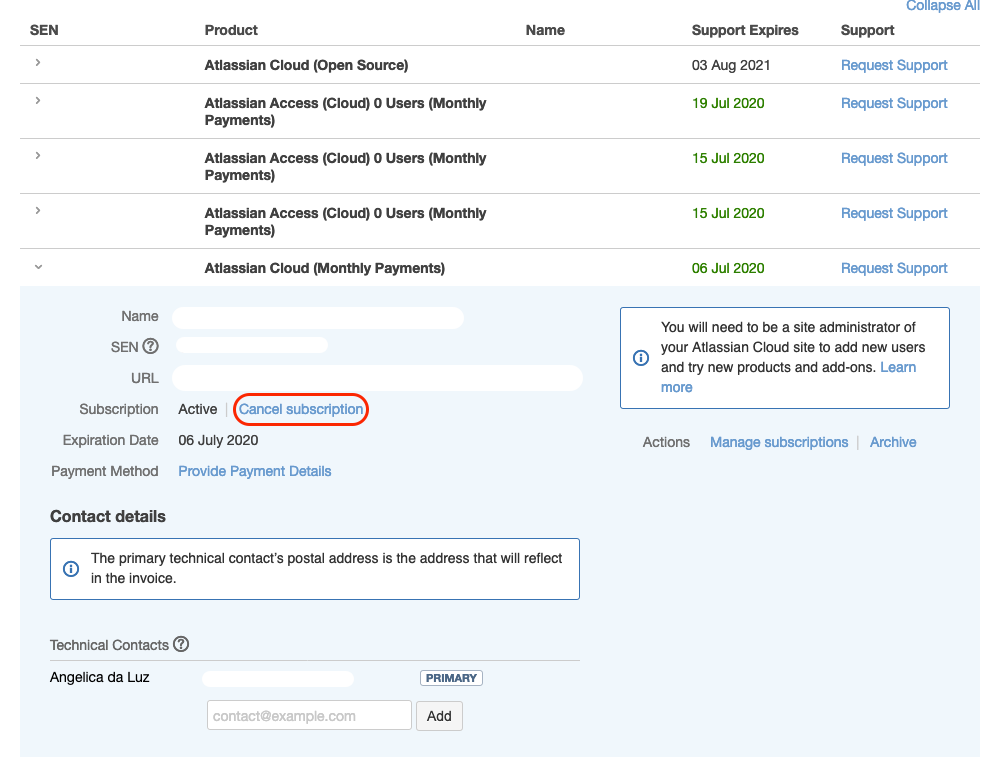
Task: Click the Name column header
Action: coord(545,31)
